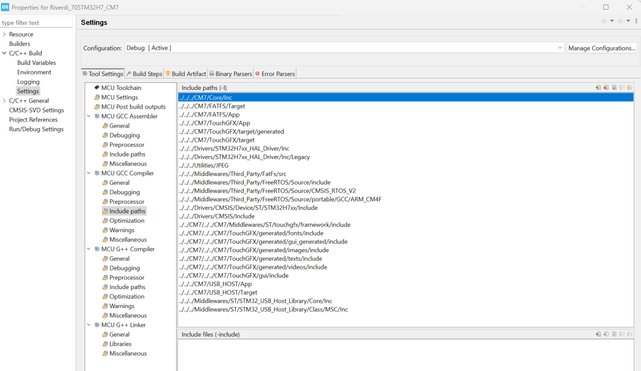Switch to the Build Steps tab
Image resolution: width=641 pixels, height=371 pixels.
pyautogui.click(x=144, y=74)
